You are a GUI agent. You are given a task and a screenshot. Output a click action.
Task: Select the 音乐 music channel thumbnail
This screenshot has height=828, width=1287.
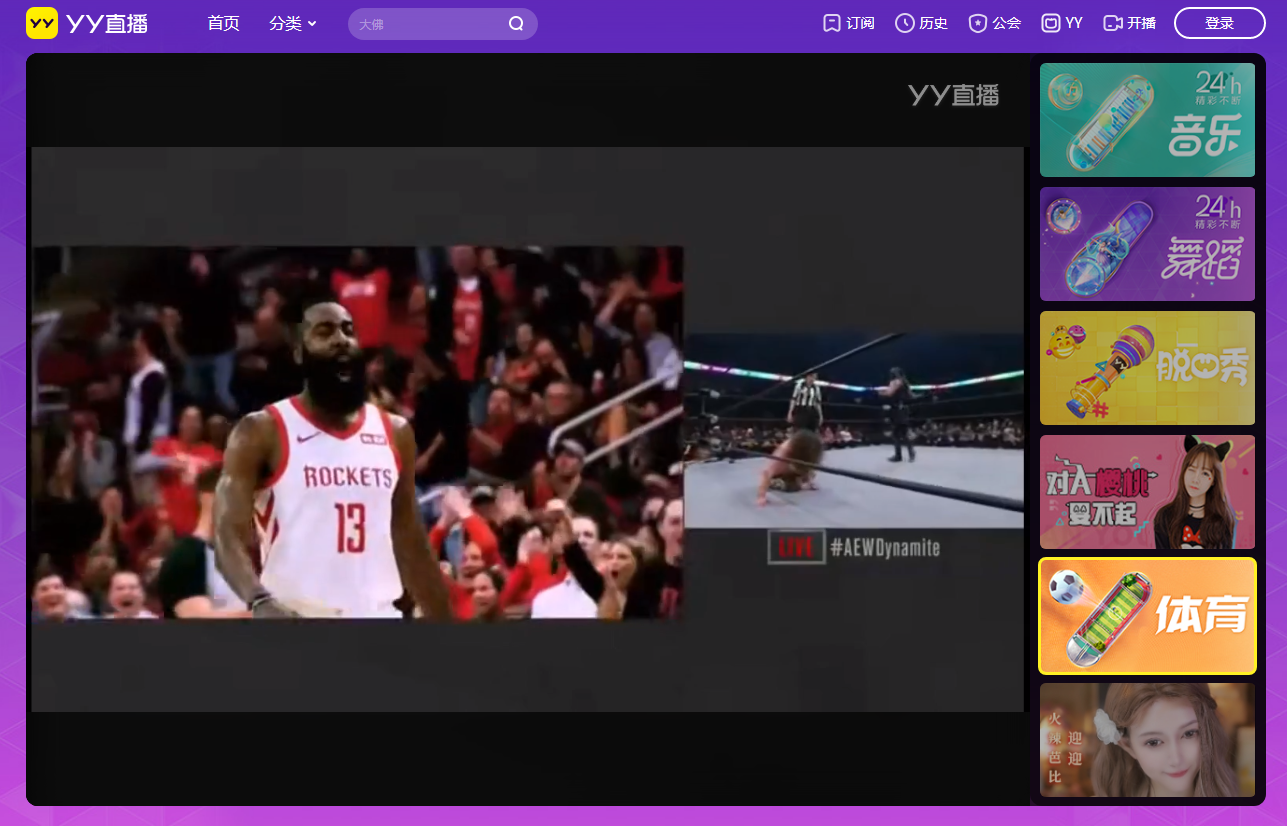click(1147, 120)
